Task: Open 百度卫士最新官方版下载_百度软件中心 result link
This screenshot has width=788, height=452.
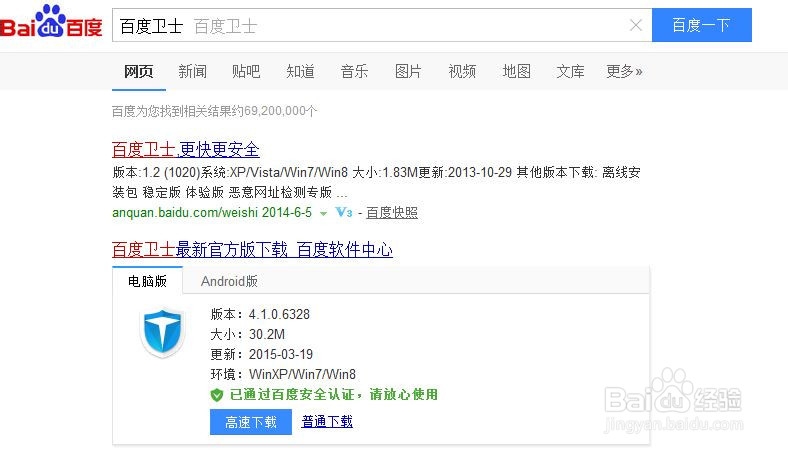Action: click(252, 249)
